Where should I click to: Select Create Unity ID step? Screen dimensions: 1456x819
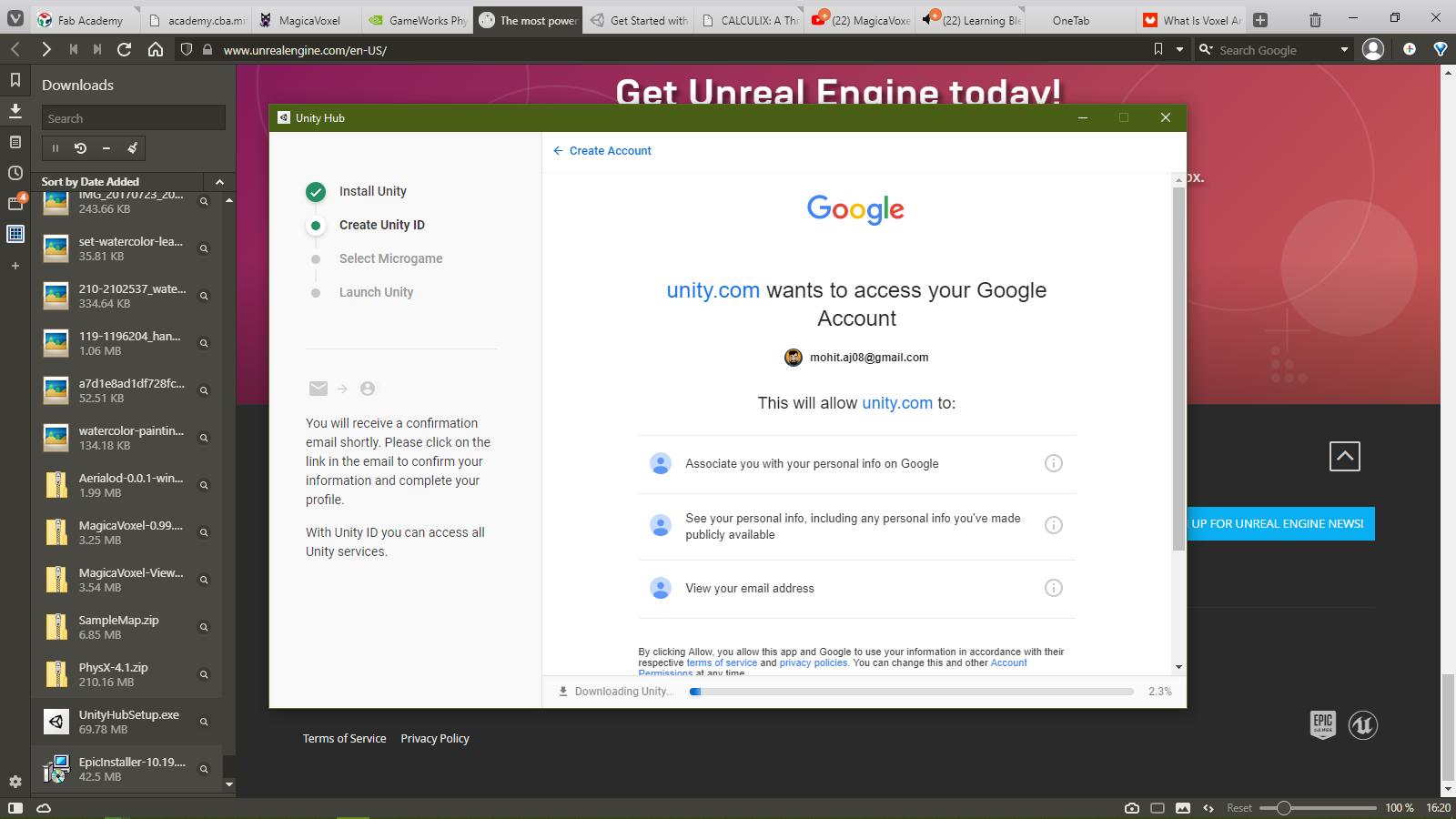[382, 225]
